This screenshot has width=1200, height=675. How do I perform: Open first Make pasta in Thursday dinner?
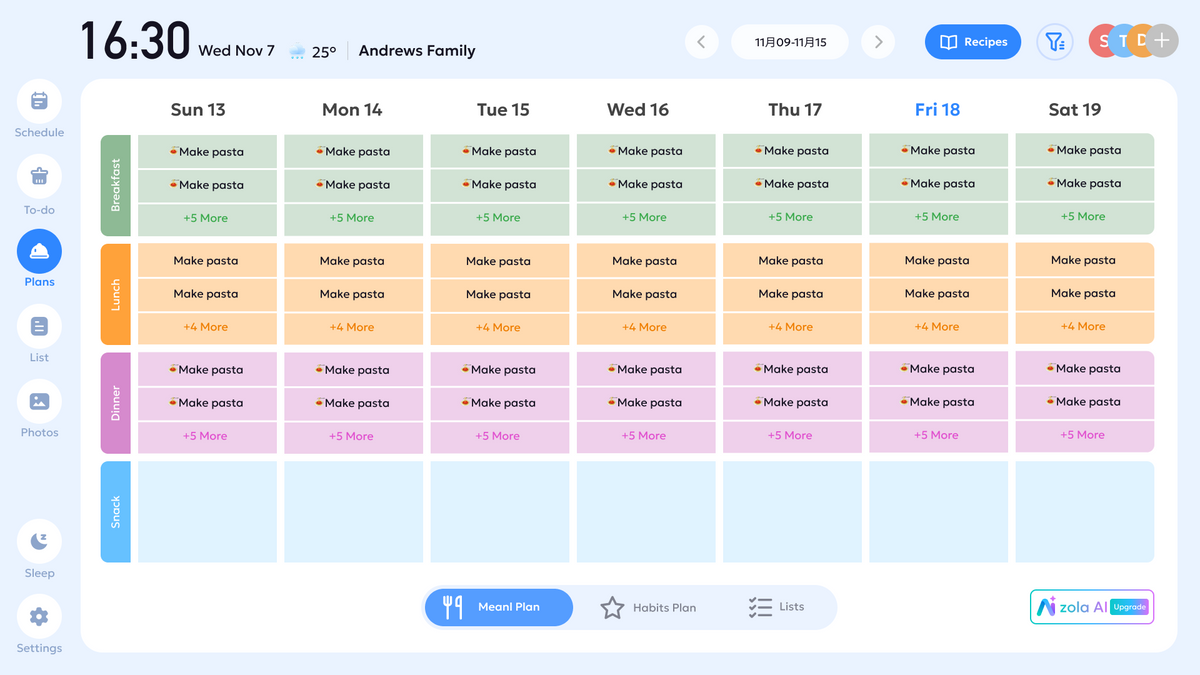[x=791, y=369]
